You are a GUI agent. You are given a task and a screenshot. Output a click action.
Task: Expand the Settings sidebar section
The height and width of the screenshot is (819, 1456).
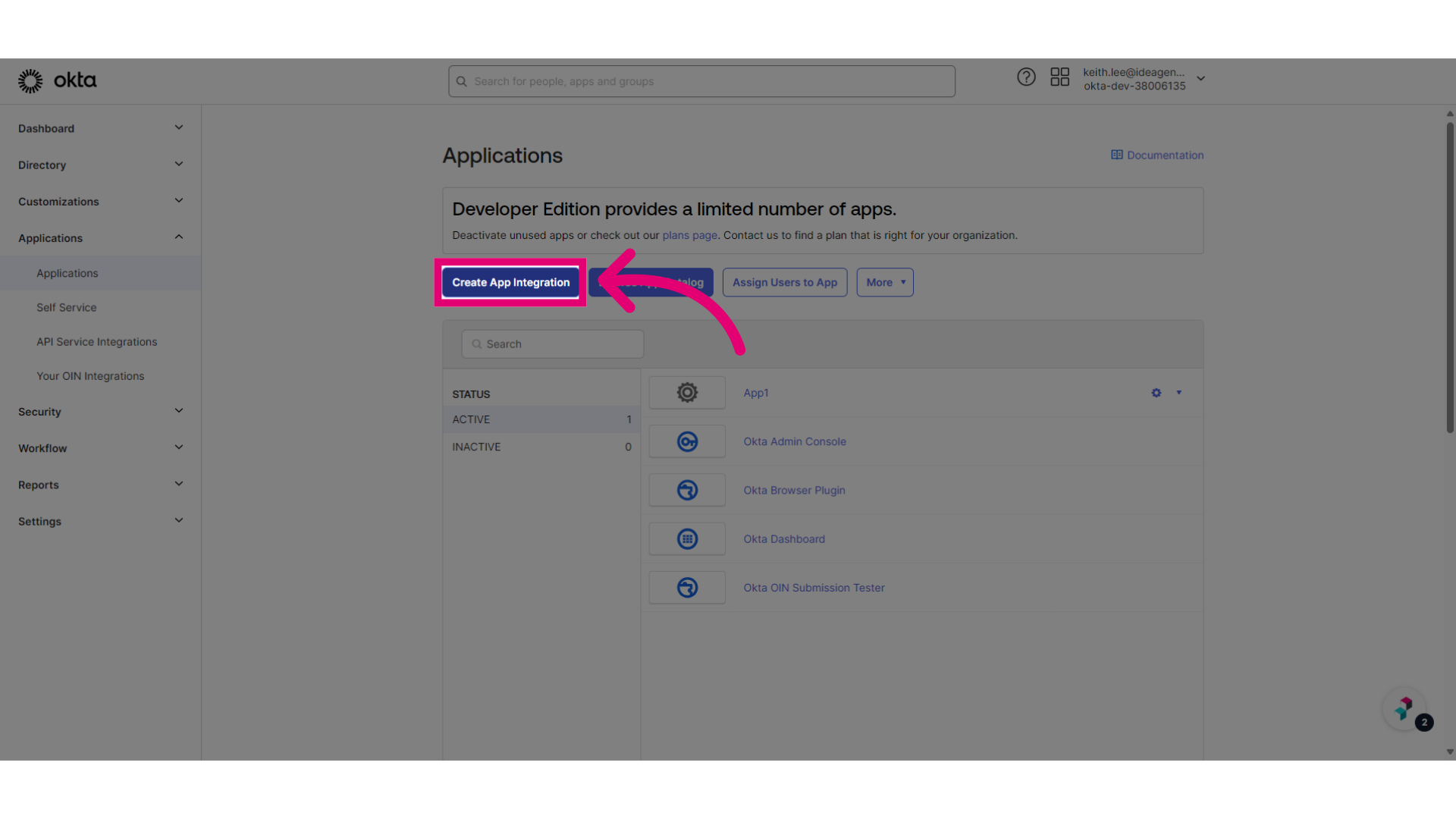(x=179, y=520)
